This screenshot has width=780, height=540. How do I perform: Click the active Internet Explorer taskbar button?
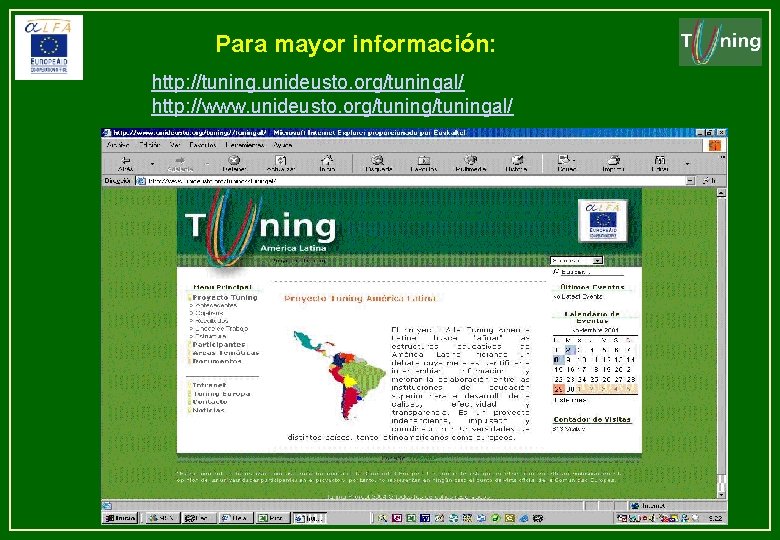click(309, 518)
